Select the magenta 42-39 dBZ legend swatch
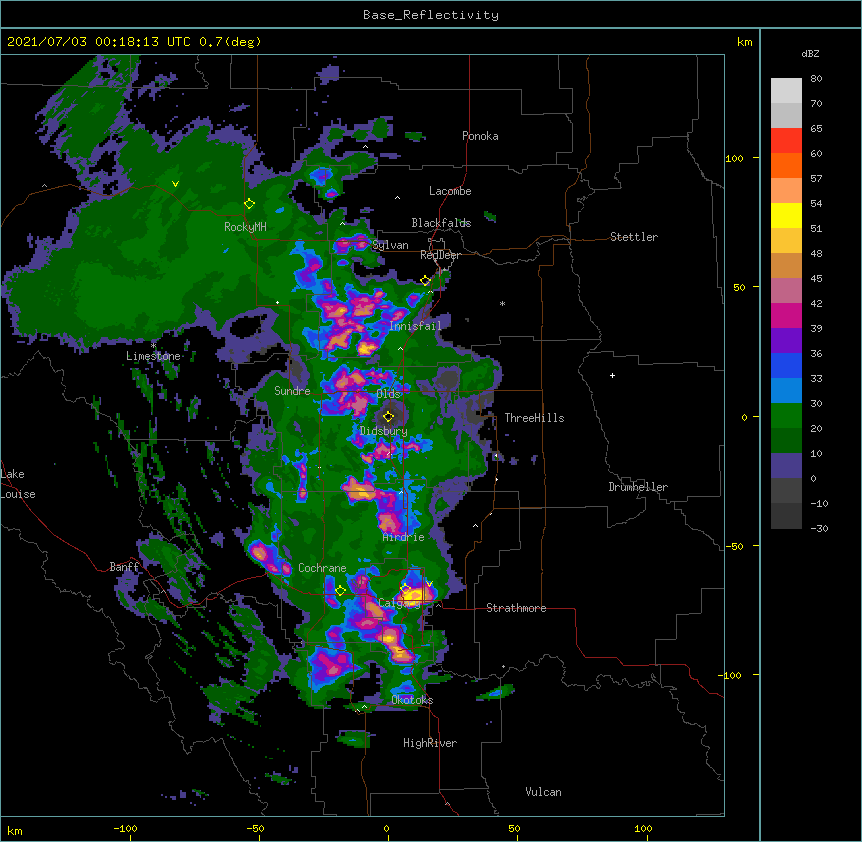Image resolution: width=862 pixels, height=842 pixels. 786,316
